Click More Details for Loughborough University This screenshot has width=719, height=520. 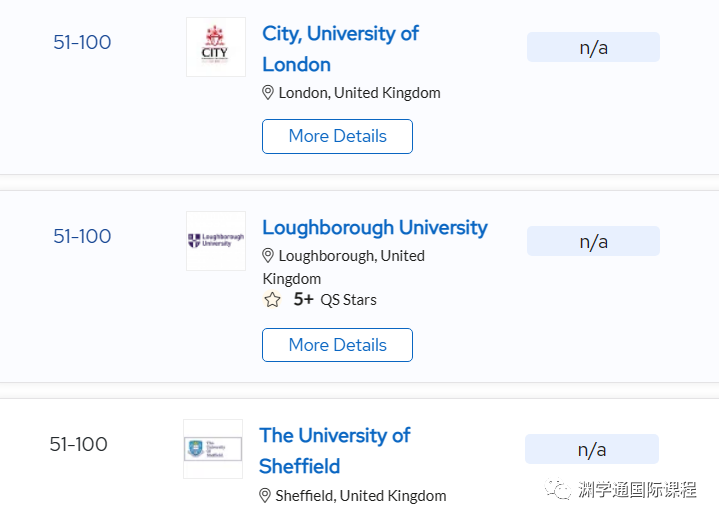pyautogui.click(x=337, y=345)
